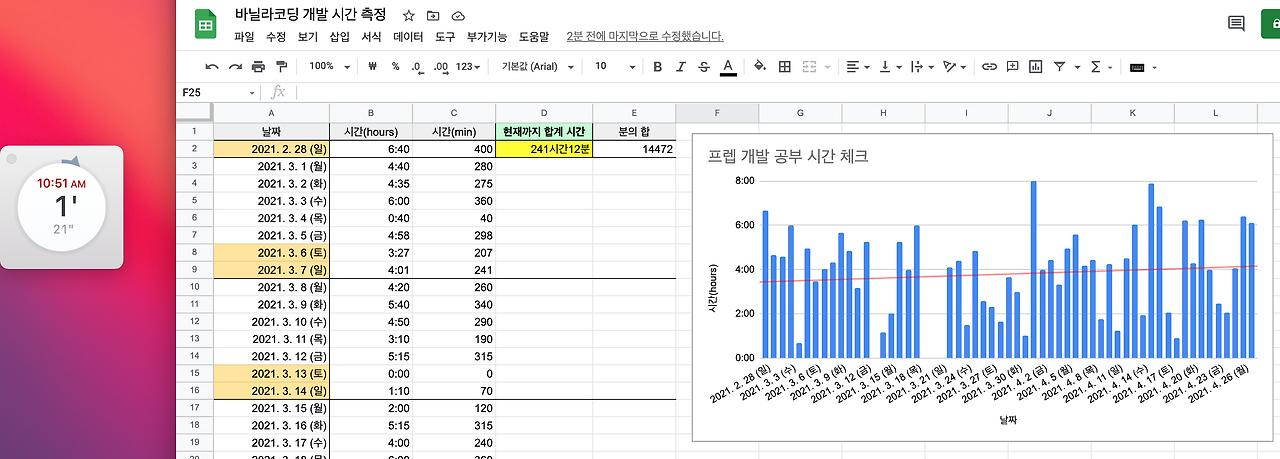Screen dimensions: 1280x459
Task: Open the 도구 menu
Action: click(x=445, y=36)
